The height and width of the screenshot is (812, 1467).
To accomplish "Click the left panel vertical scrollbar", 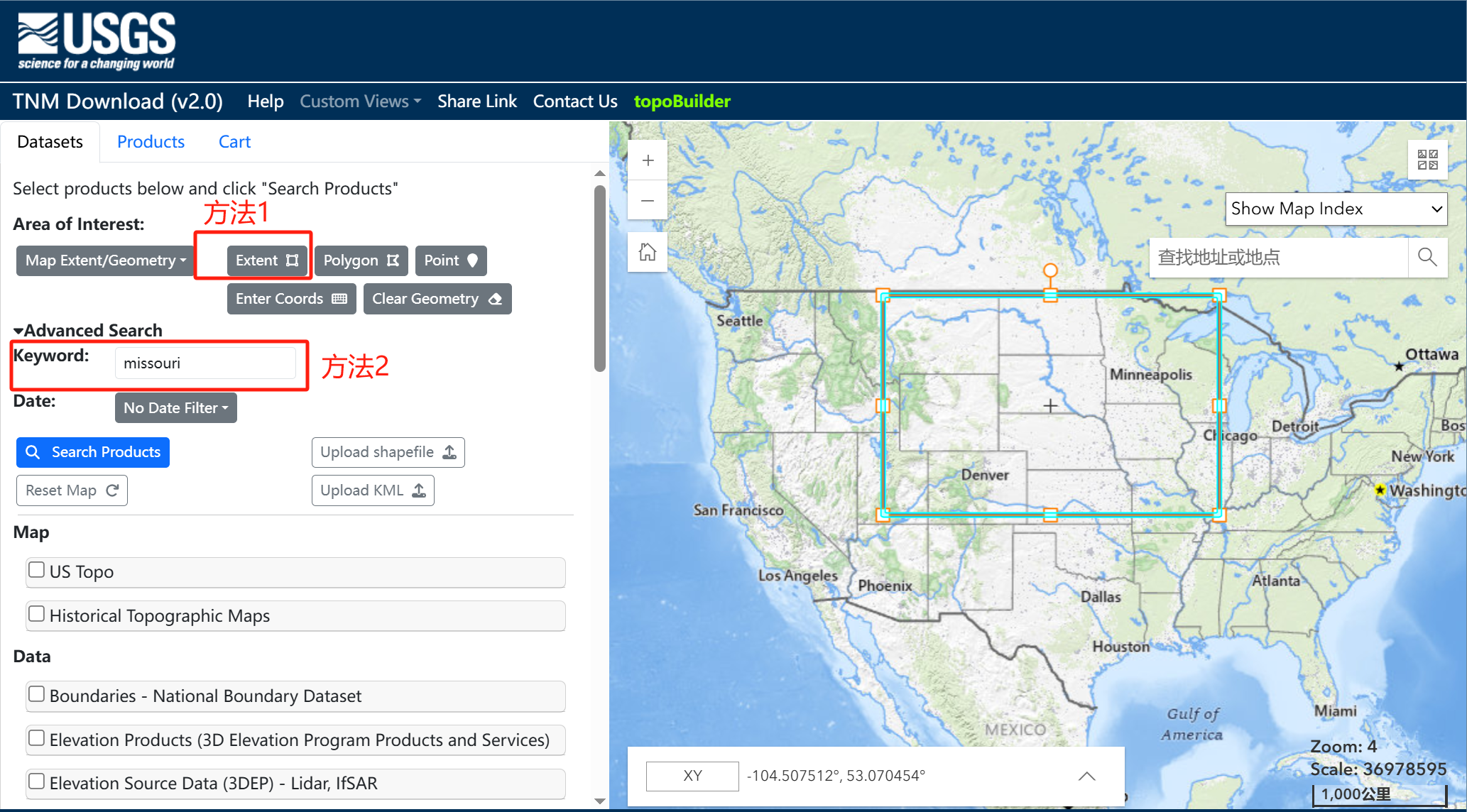I will 600,277.
